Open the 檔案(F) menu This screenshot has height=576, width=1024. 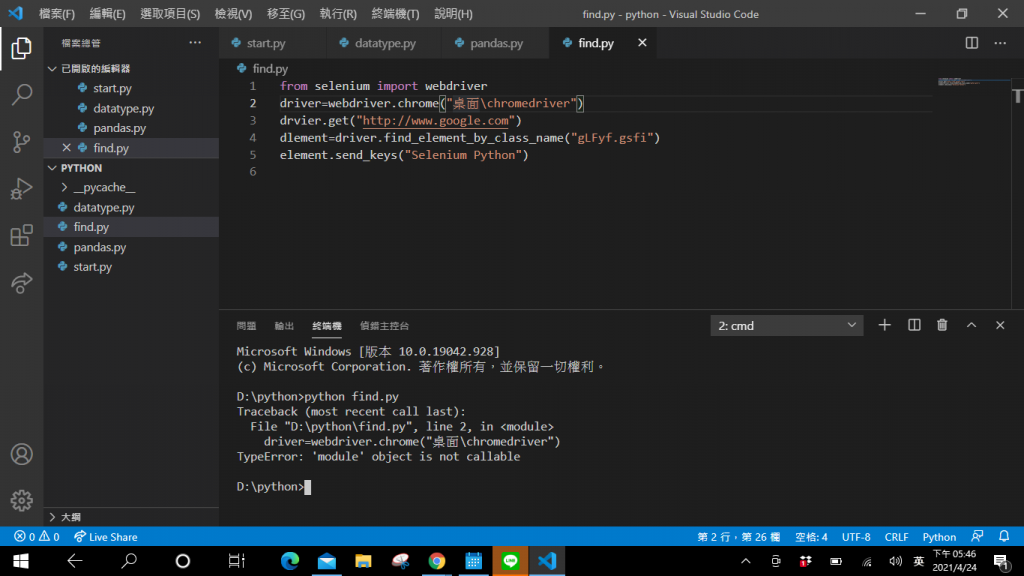coord(57,14)
